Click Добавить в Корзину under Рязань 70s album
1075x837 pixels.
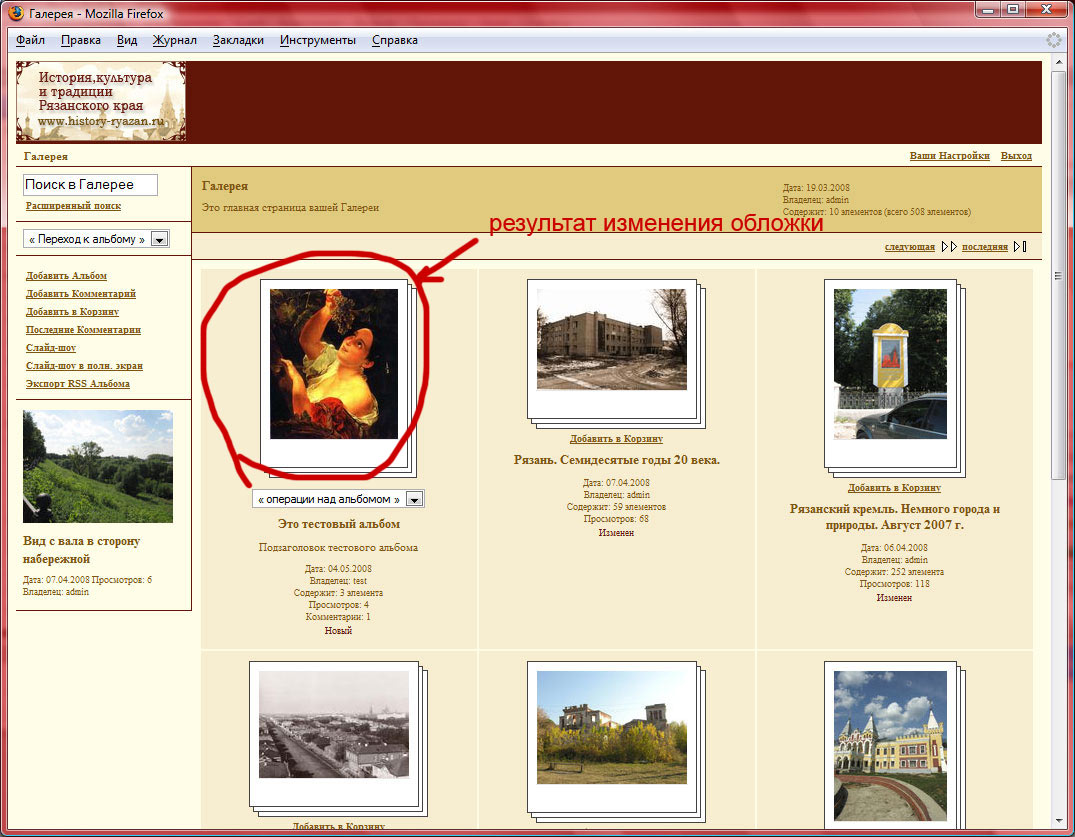click(616, 439)
